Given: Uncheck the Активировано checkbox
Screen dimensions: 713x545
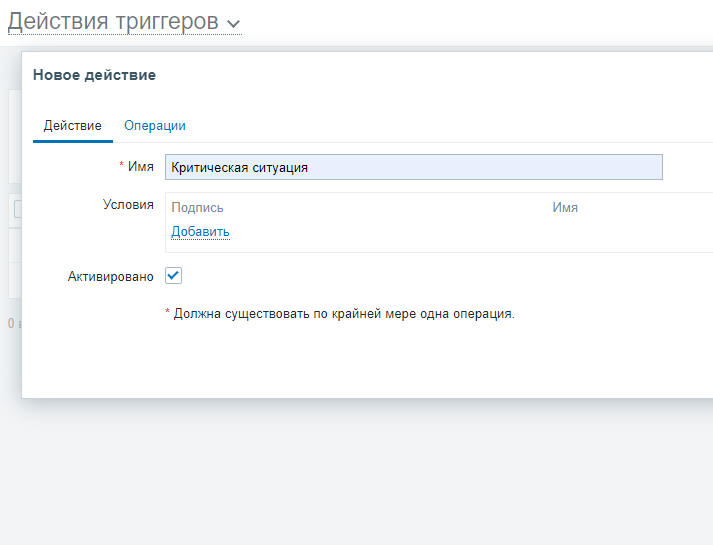Looking at the screenshot, I should [x=173, y=276].
